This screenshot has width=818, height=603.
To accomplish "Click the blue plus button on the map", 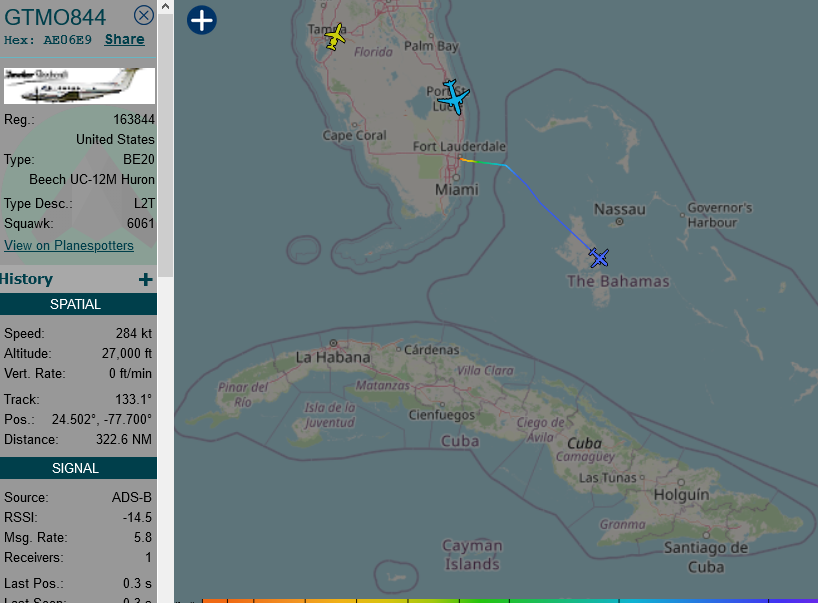I will coord(202,20).
